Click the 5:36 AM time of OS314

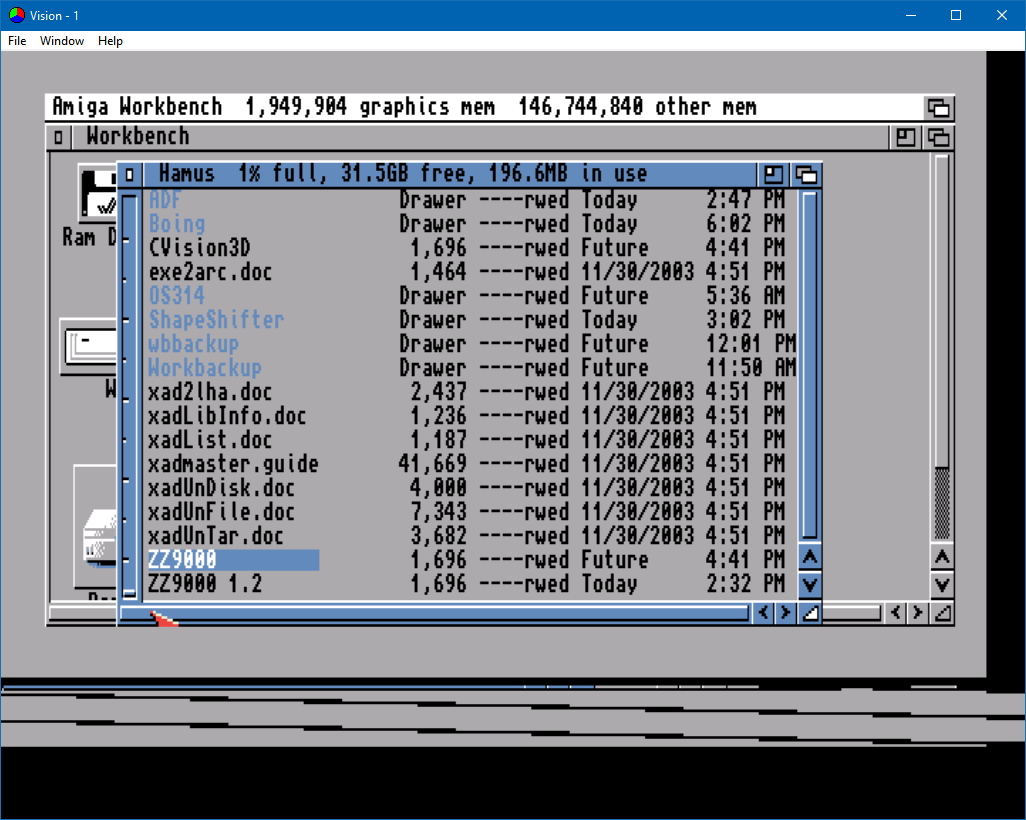[x=746, y=296]
